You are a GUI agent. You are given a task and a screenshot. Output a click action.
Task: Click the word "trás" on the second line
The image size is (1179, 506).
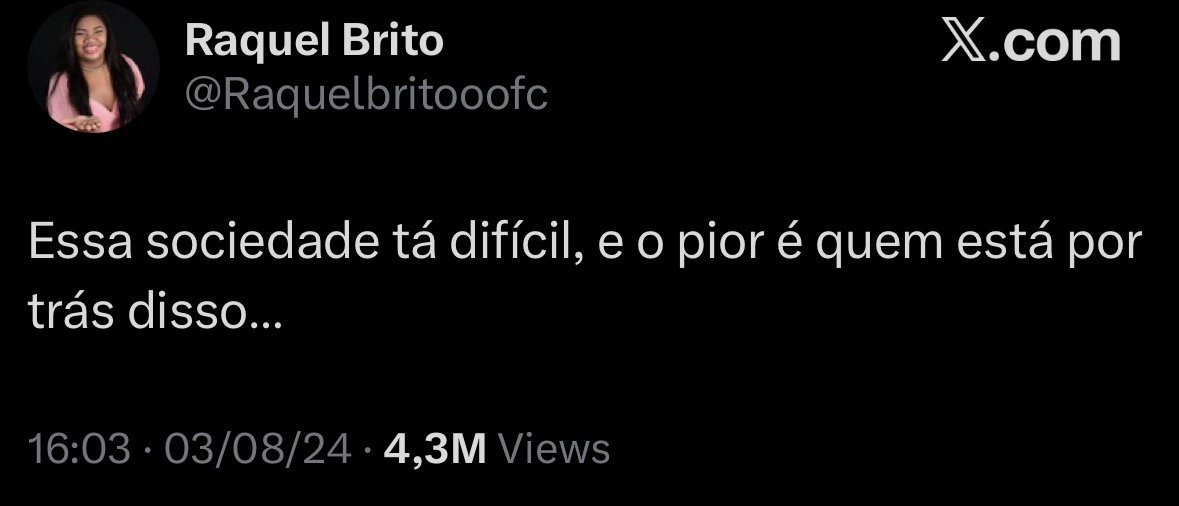click(72, 311)
